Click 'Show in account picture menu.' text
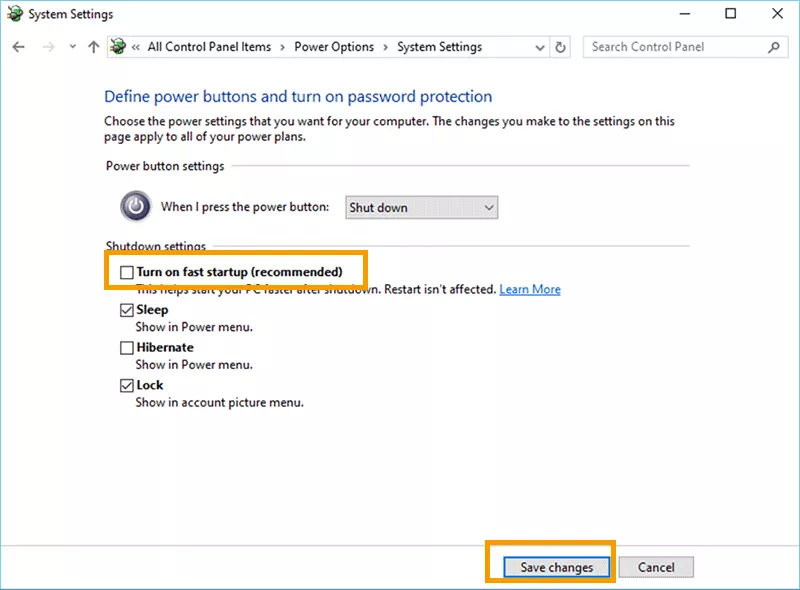The height and width of the screenshot is (590, 800). [219, 403]
